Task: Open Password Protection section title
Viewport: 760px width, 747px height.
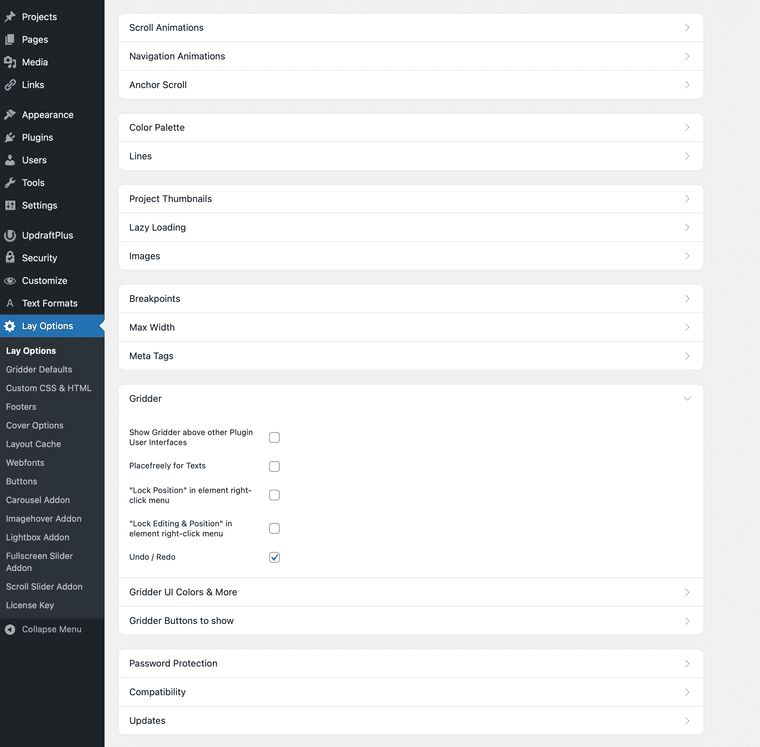Action: tap(173, 664)
